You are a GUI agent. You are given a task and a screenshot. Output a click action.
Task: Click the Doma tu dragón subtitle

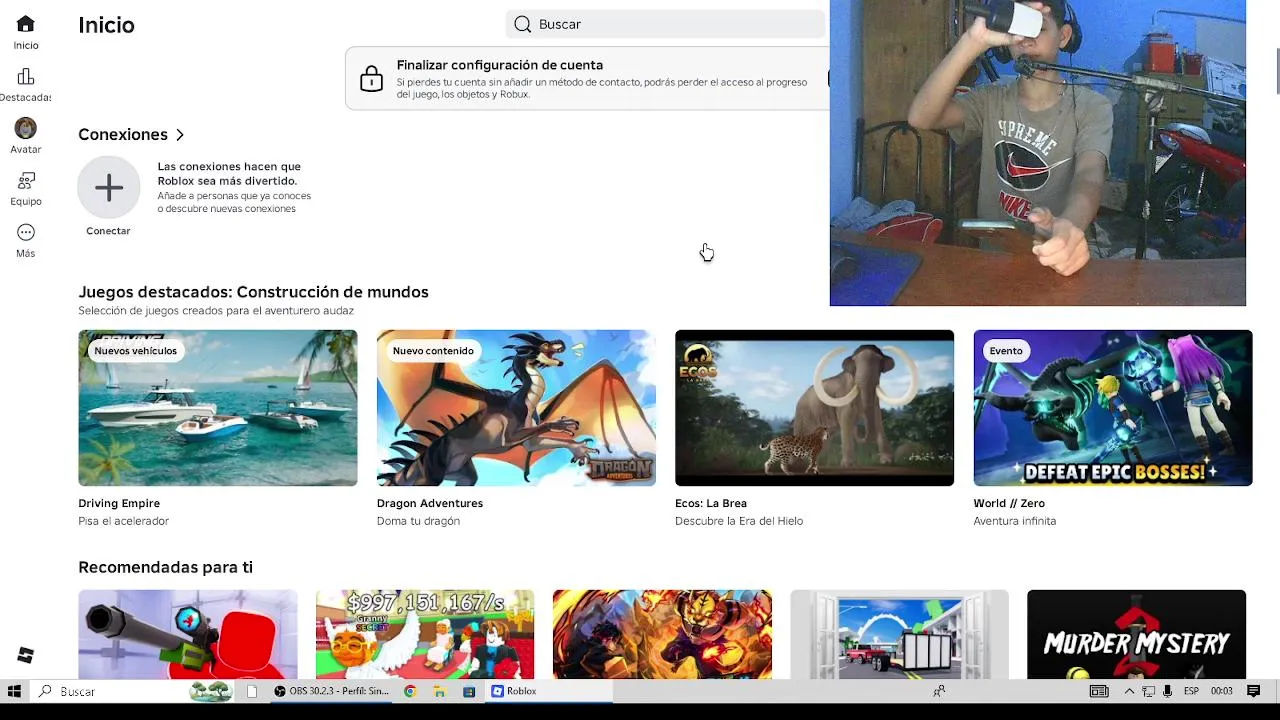click(418, 521)
